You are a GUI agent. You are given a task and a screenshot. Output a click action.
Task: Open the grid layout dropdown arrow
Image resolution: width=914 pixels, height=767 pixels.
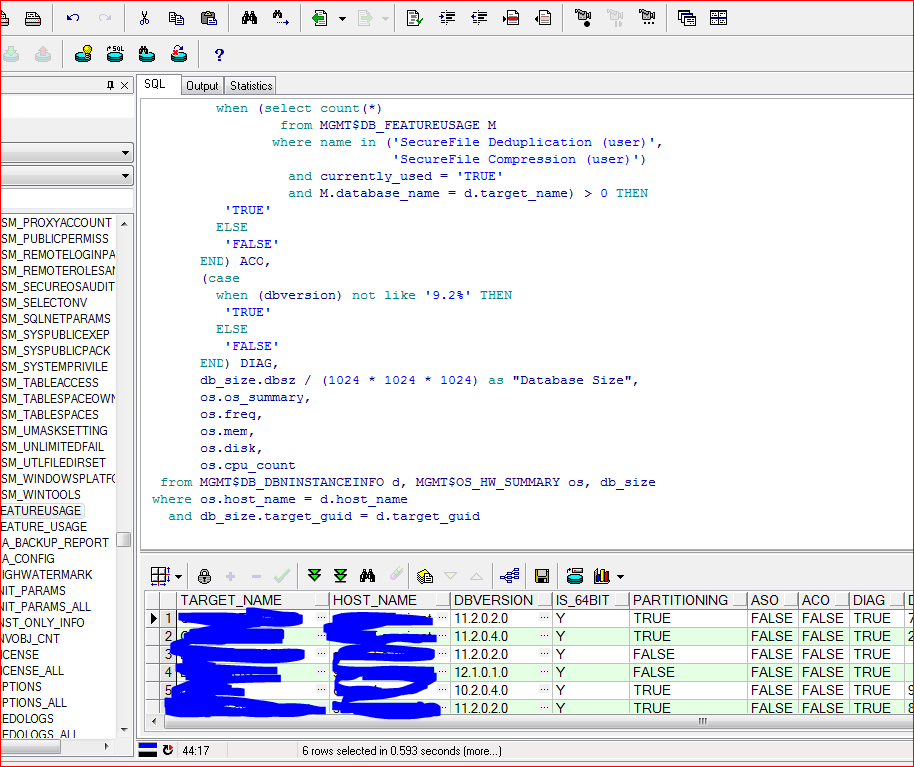tap(179, 576)
